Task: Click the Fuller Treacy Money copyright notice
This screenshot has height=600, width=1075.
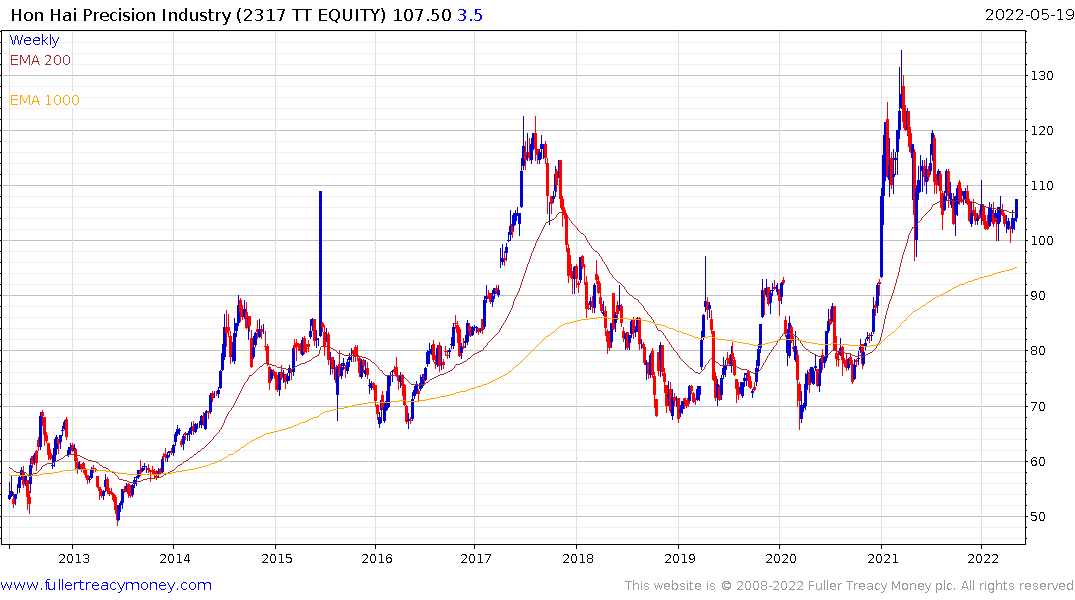Action: click(x=849, y=586)
